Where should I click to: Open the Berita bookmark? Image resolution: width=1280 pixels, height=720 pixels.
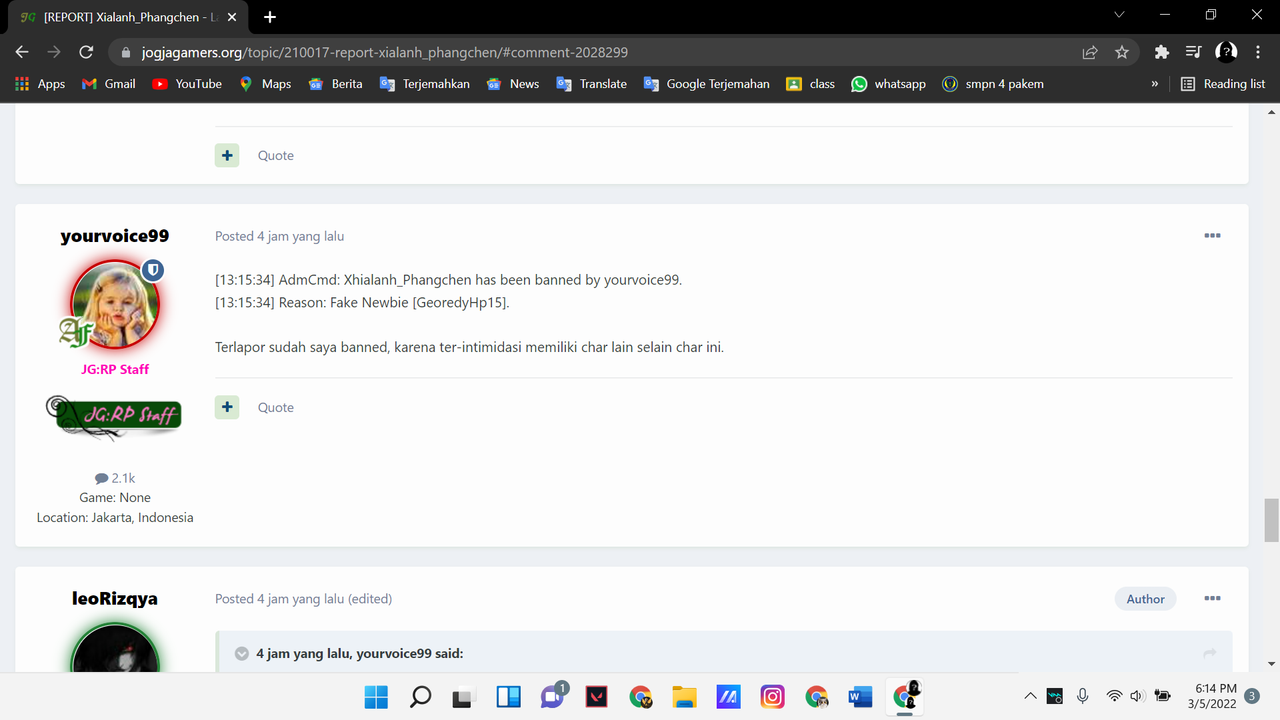[336, 84]
